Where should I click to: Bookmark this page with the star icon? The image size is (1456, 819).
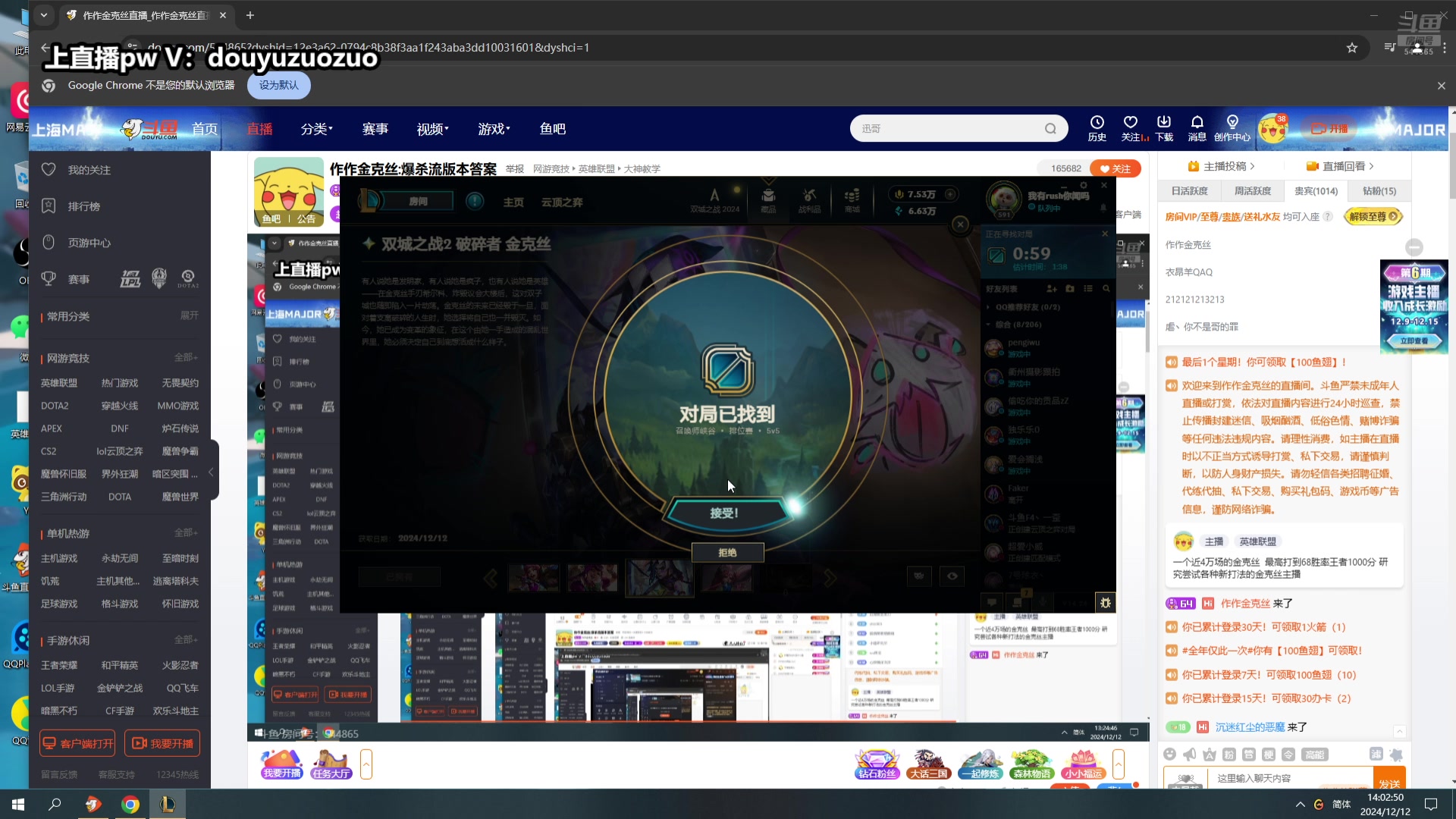pos(1351,48)
